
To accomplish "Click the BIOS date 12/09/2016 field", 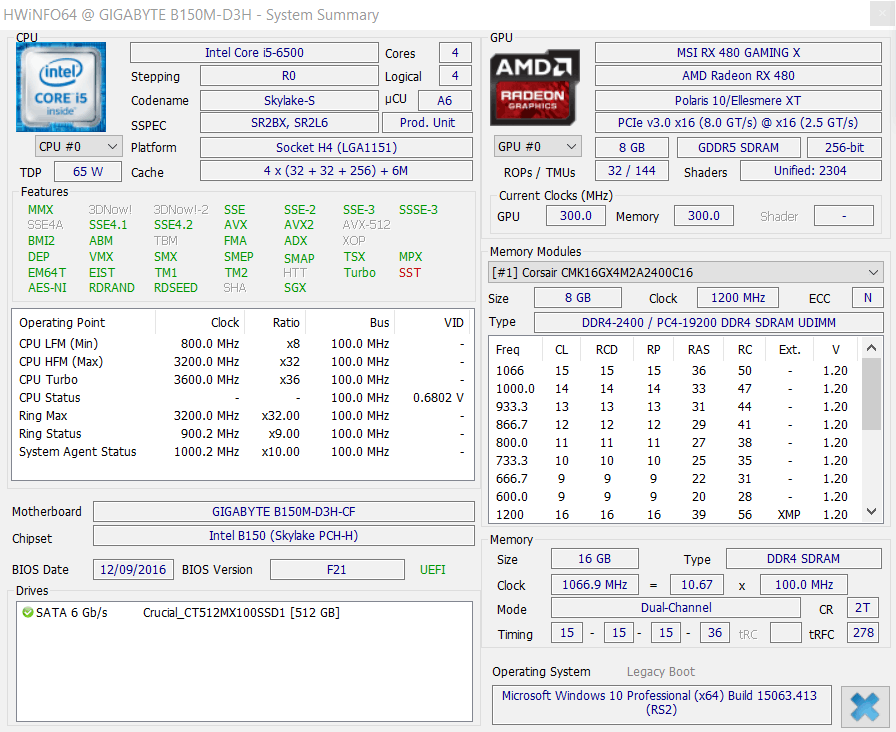I will (x=133, y=570).
